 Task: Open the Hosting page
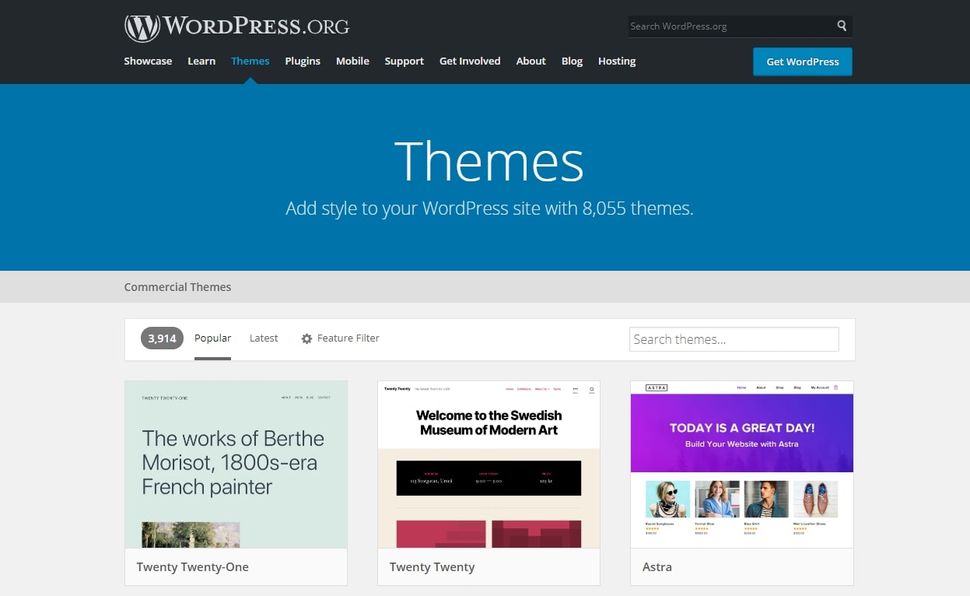(617, 61)
